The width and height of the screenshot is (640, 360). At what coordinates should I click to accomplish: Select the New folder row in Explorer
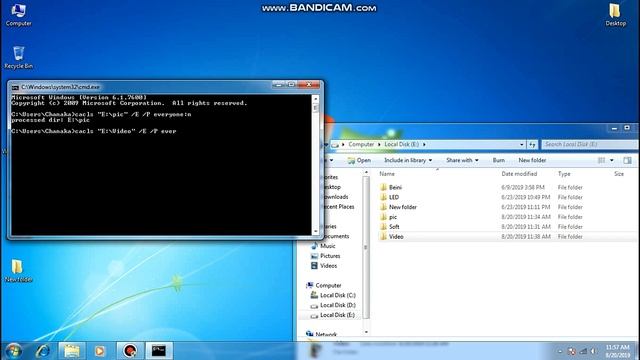(507, 207)
